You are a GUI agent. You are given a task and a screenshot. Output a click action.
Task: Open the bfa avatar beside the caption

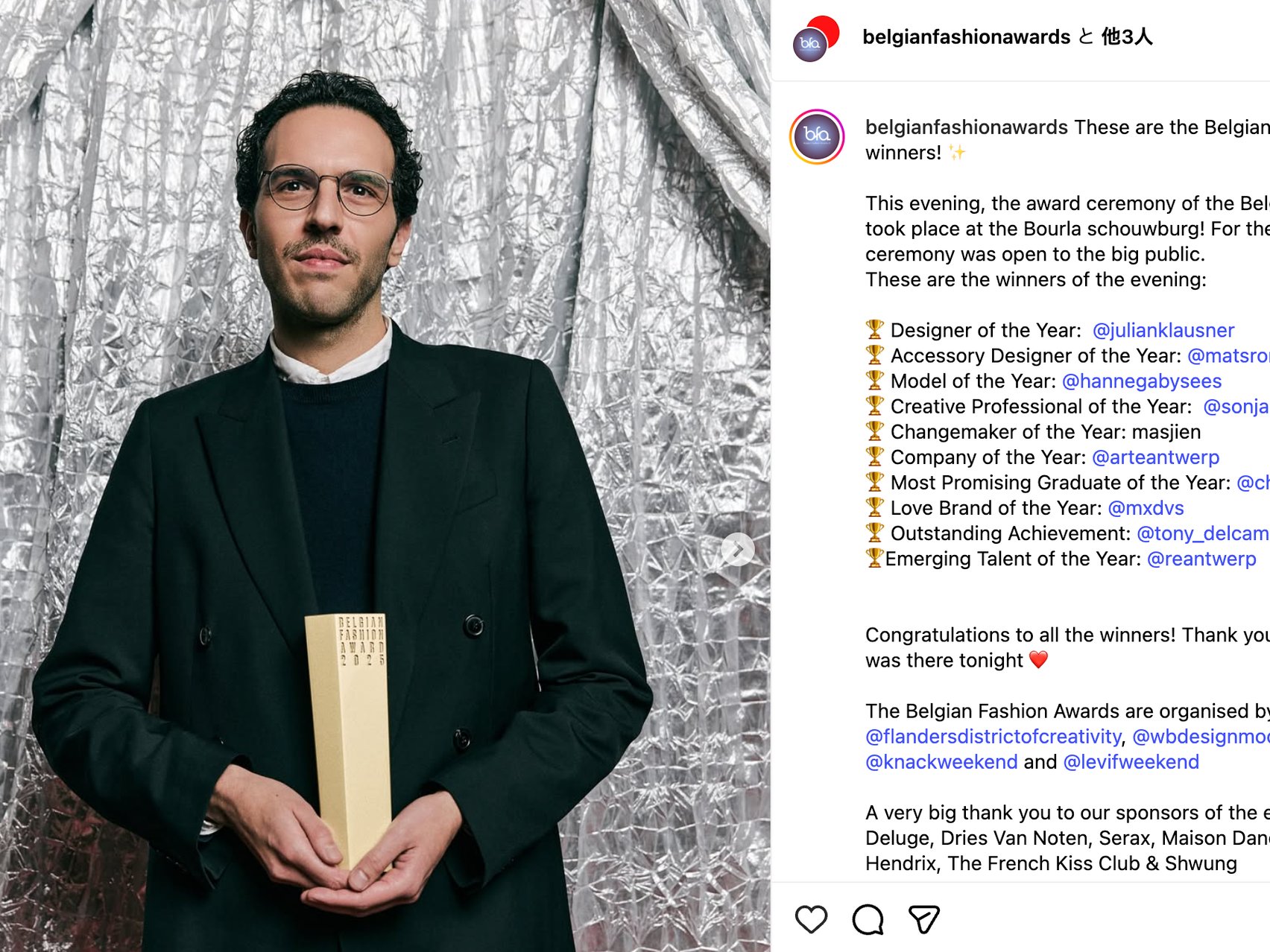(817, 136)
